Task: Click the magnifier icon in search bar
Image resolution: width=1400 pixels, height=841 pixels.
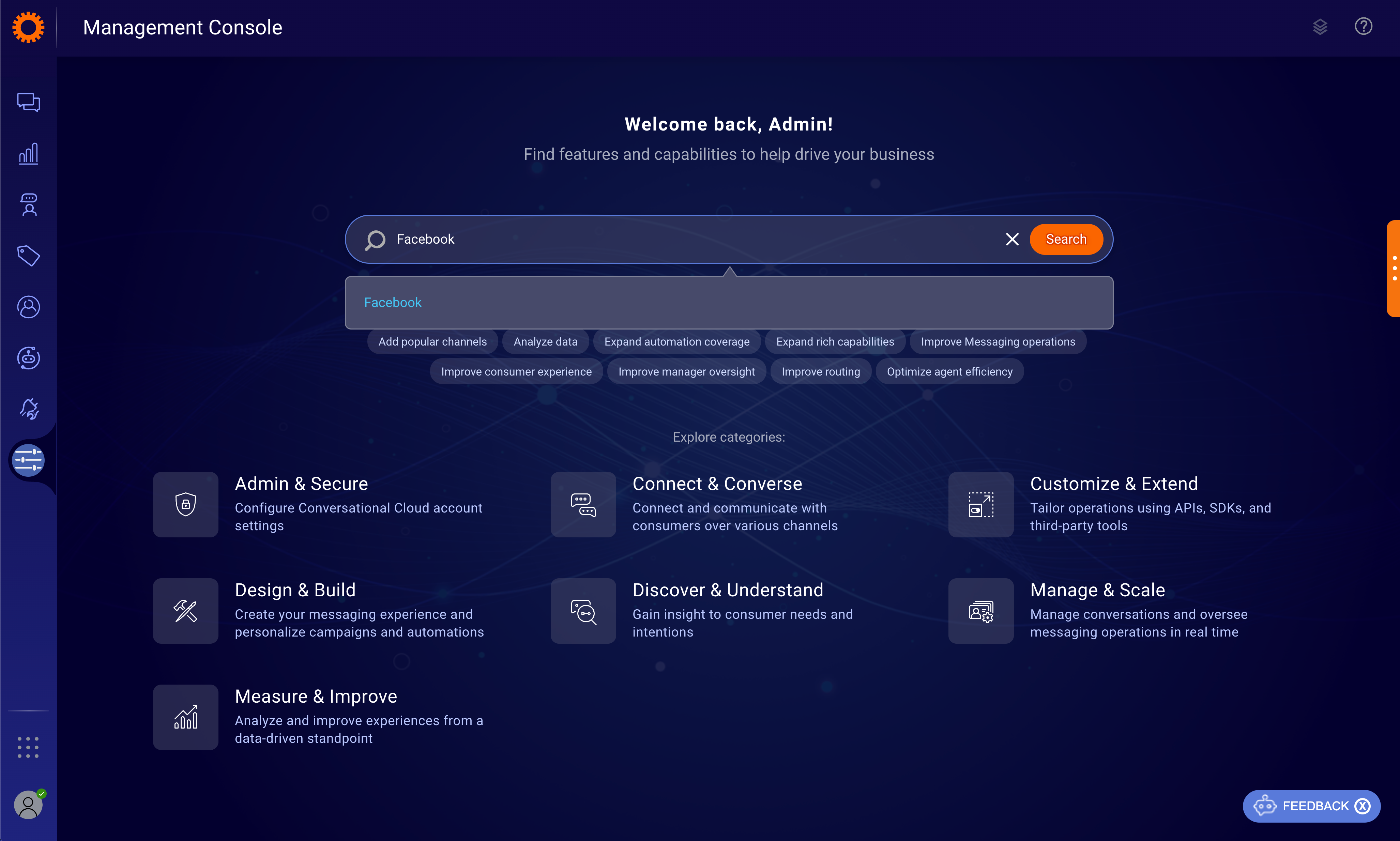Action: (x=375, y=240)
